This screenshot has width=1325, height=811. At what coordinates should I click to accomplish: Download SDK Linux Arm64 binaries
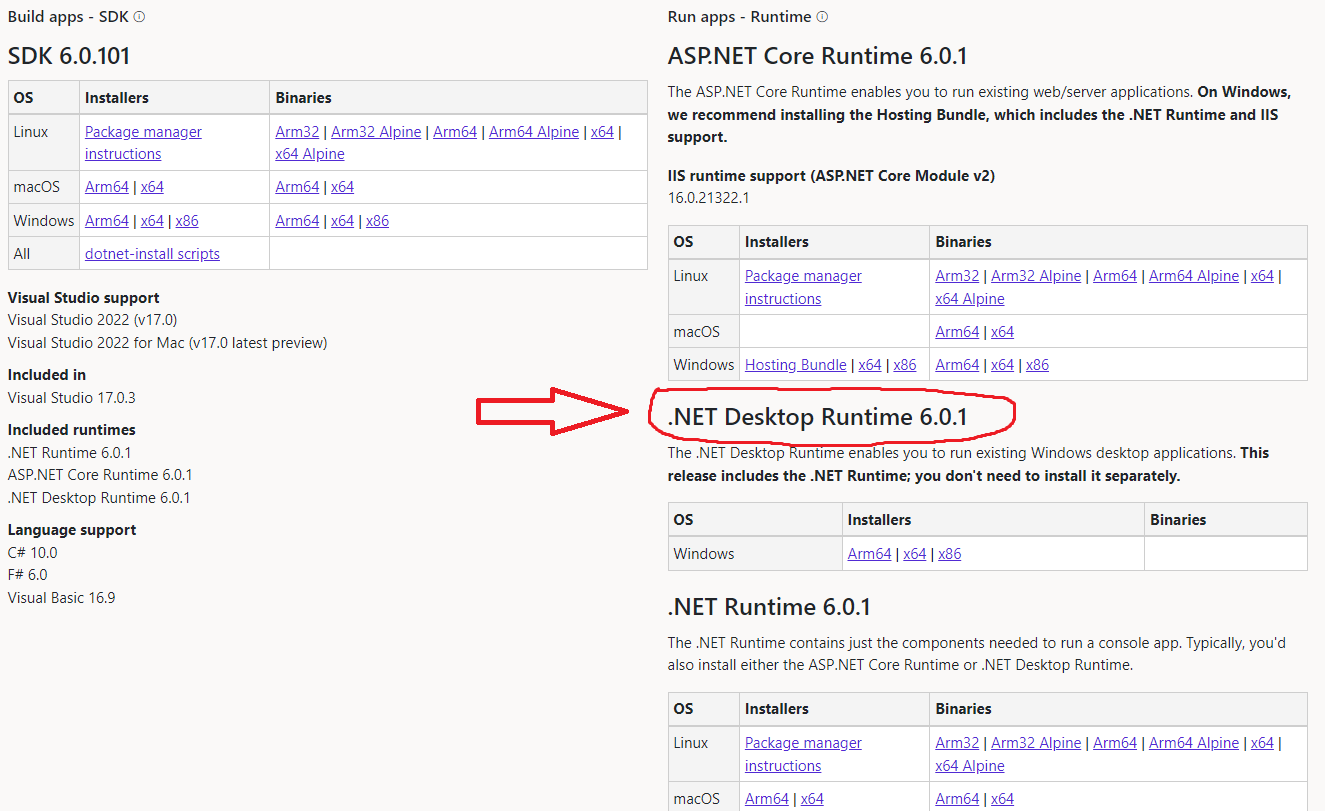pos(455,132)
